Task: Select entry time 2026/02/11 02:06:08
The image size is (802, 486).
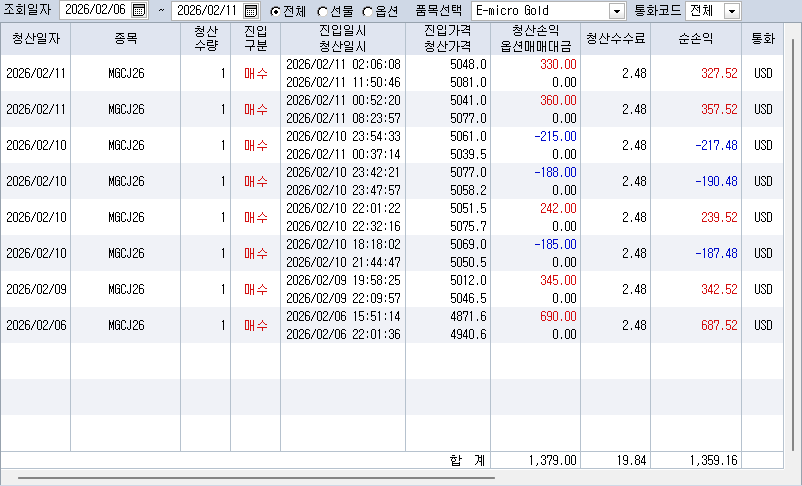Action: click(x=343, y=64)
